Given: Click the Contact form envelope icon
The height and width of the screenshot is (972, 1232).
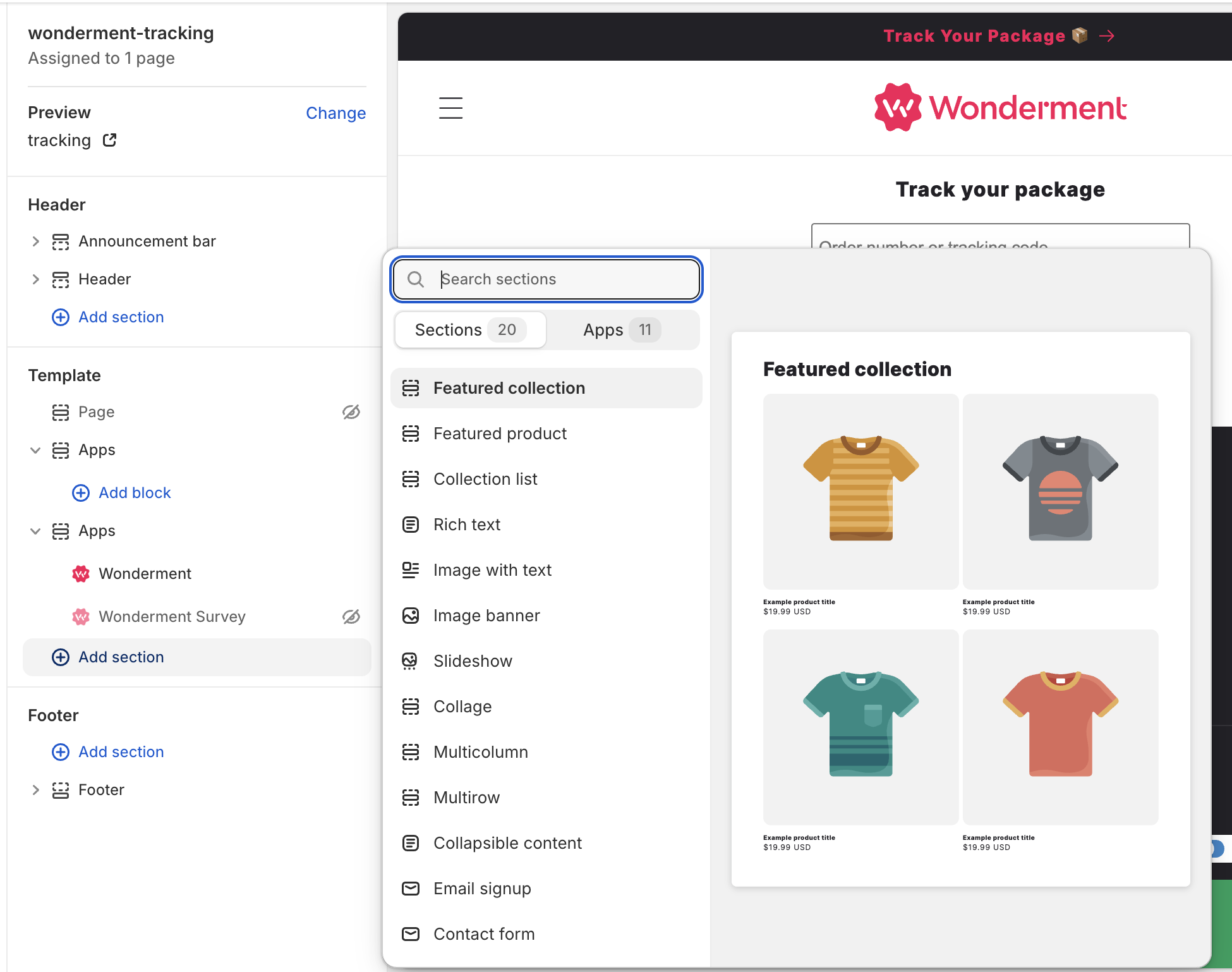Looking at the screenshot, I should 411,934.
